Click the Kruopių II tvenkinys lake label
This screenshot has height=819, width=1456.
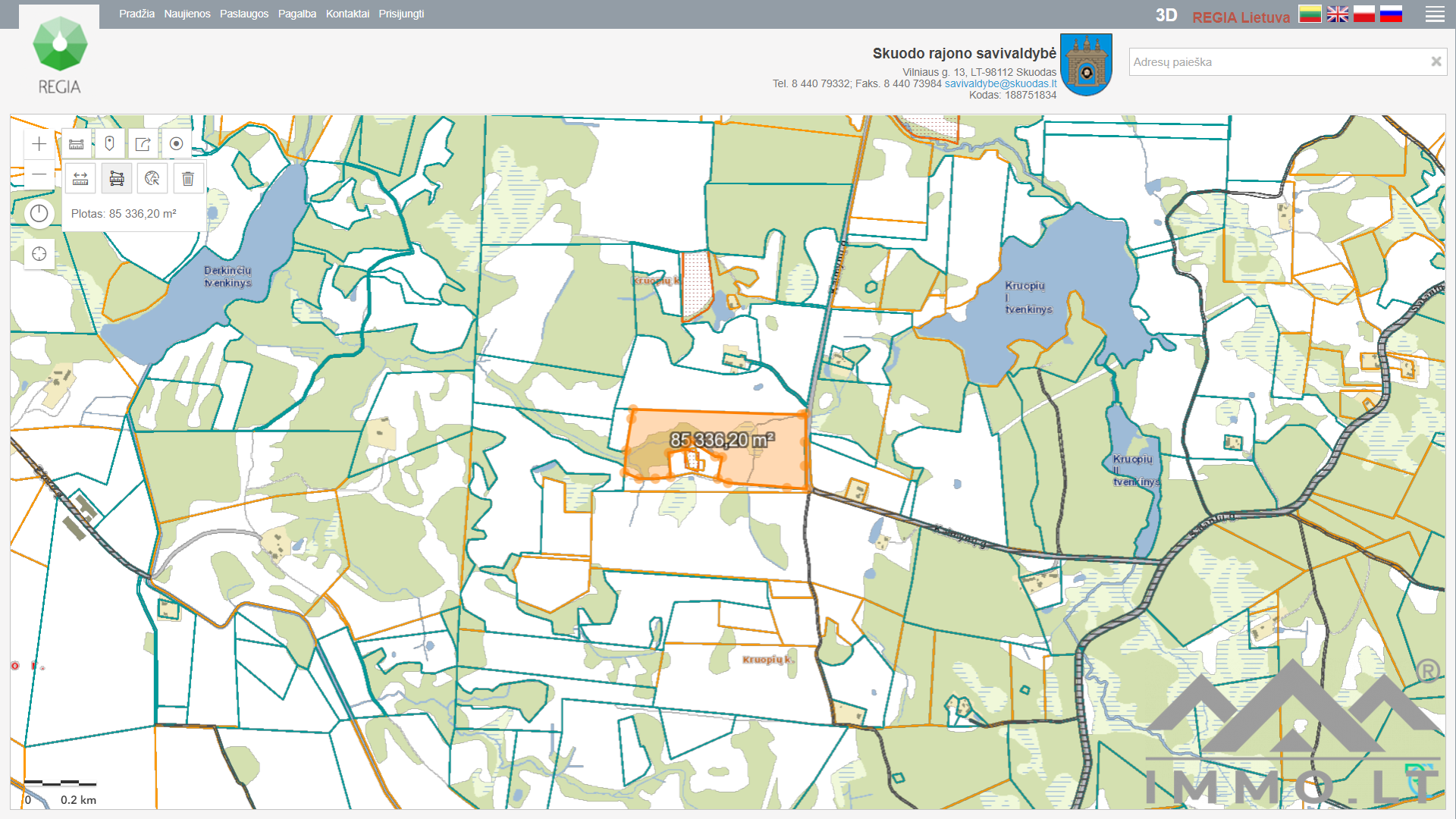[1136, 470]
